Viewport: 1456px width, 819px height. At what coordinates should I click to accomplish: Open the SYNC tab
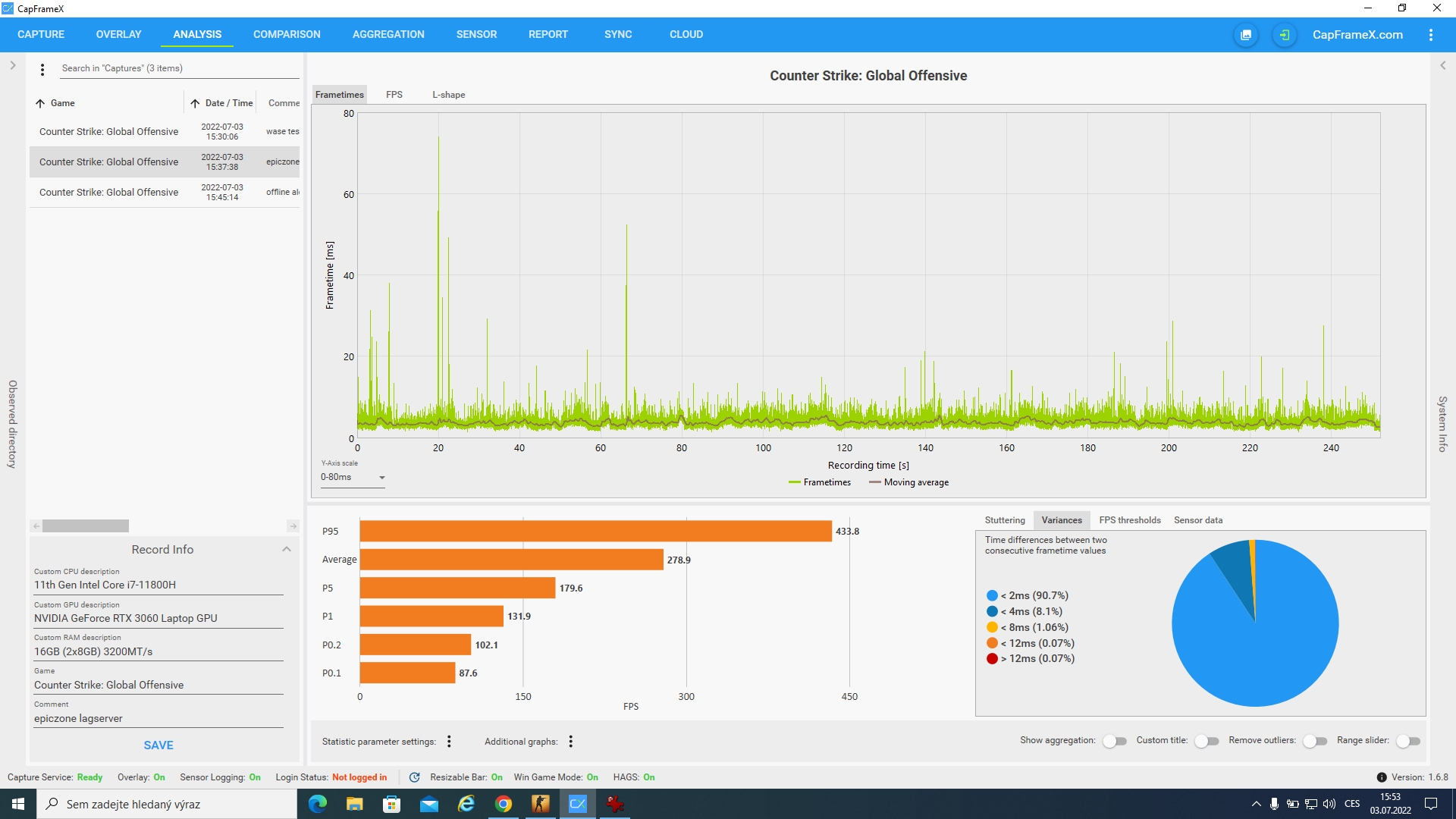[x=618, y=35]
